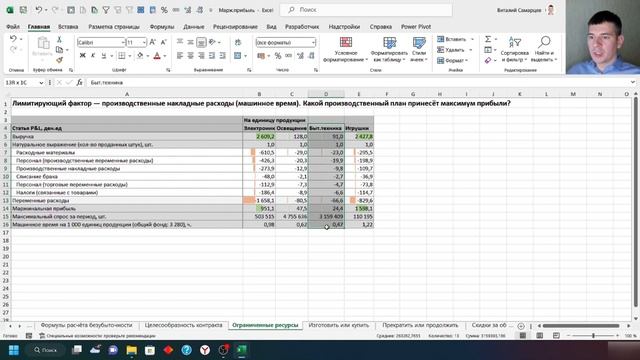Increase font size with large A icon
Screen dimensions: 640x360
[x=153, y=42]
